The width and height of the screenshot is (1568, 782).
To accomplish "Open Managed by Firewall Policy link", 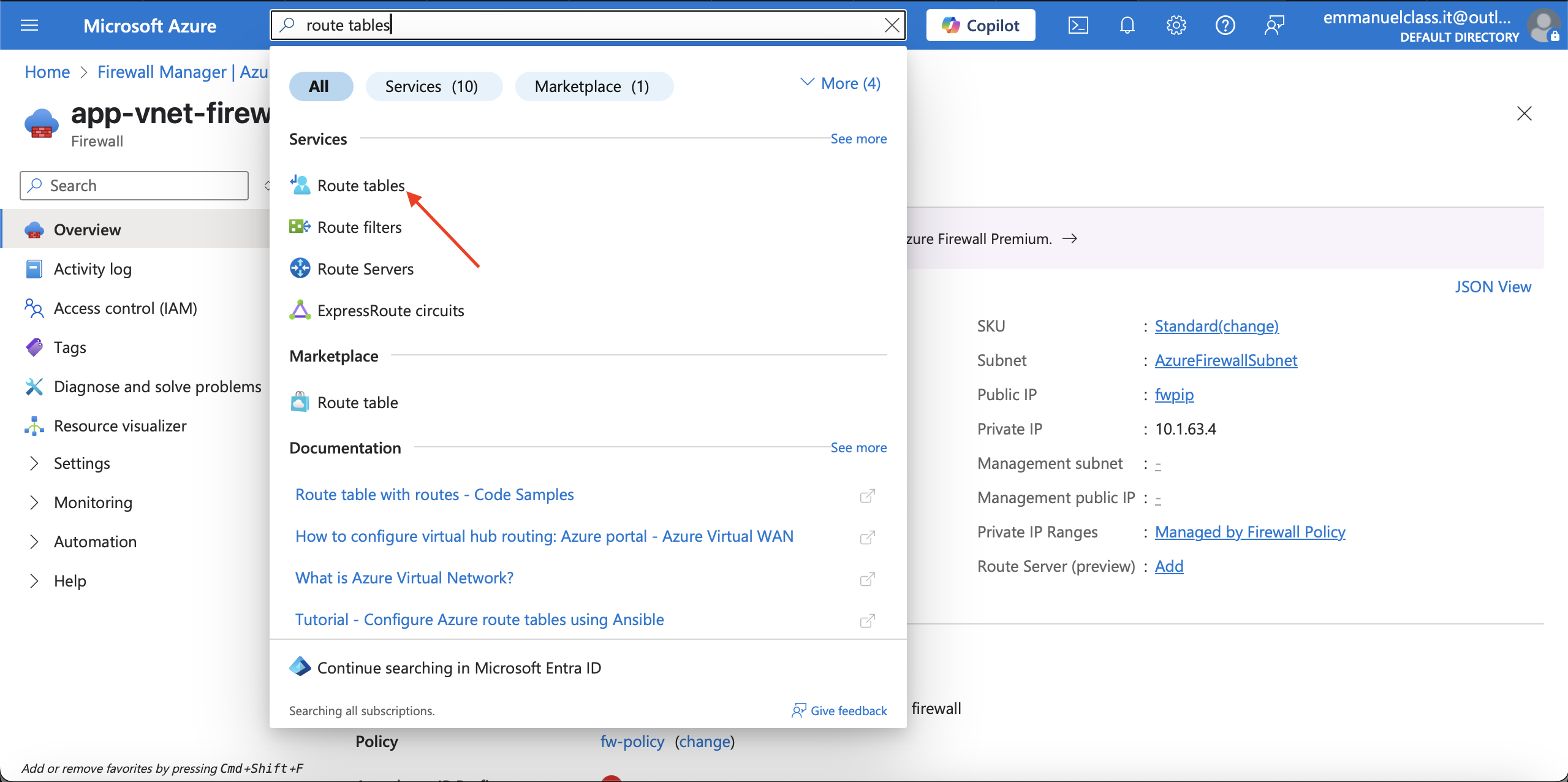I will coord(1250,532).
